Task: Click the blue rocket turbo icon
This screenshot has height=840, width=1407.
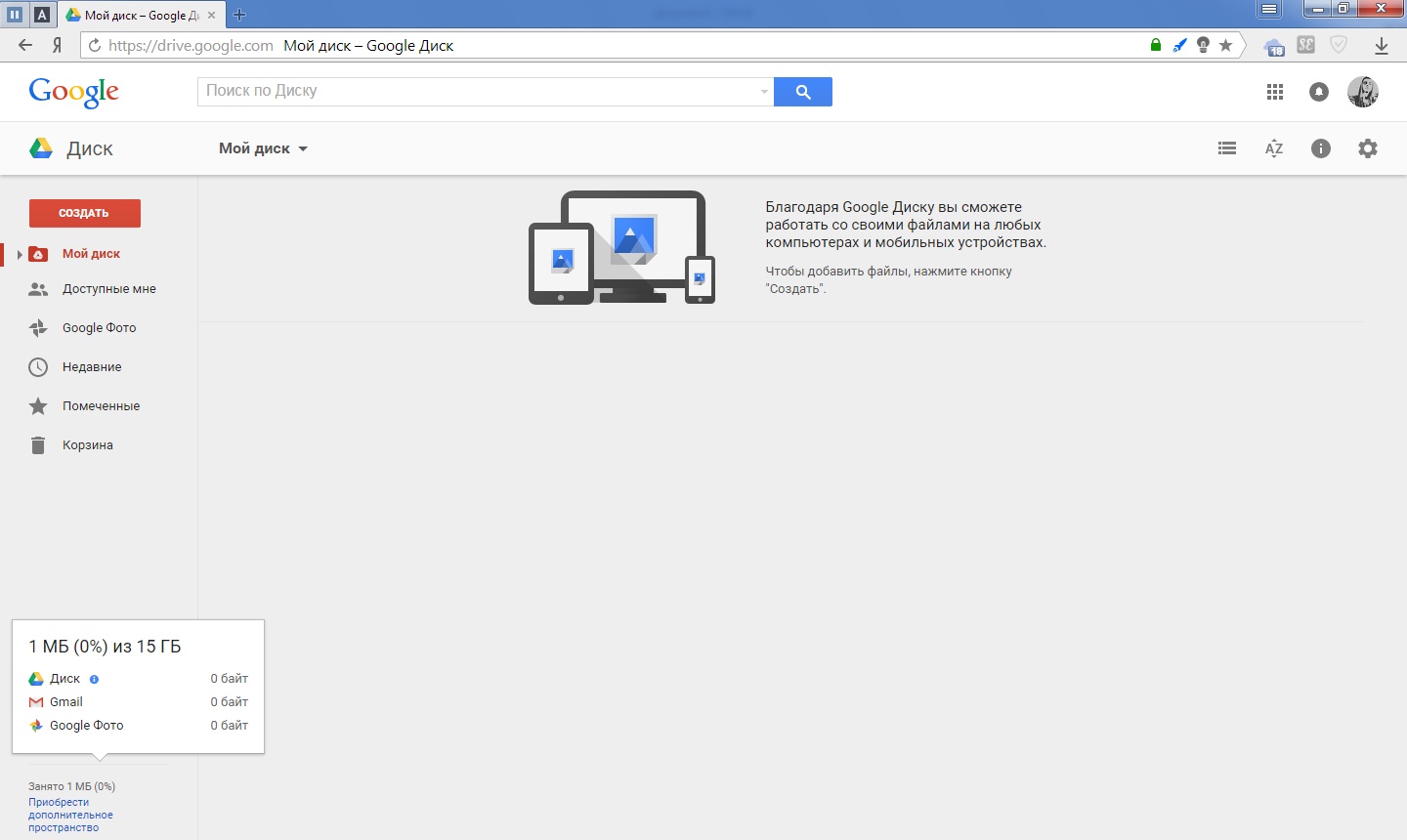Action: (x=1179, y=45)
